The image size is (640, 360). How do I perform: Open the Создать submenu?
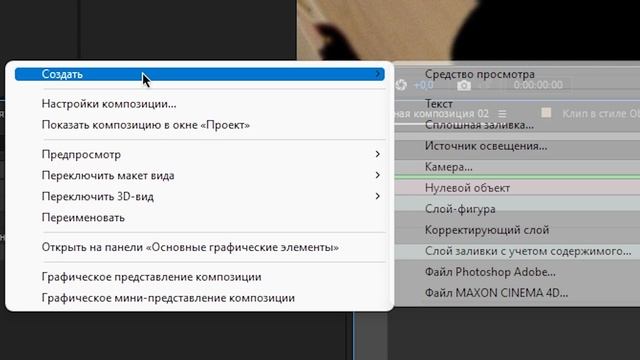coord(200,74)
